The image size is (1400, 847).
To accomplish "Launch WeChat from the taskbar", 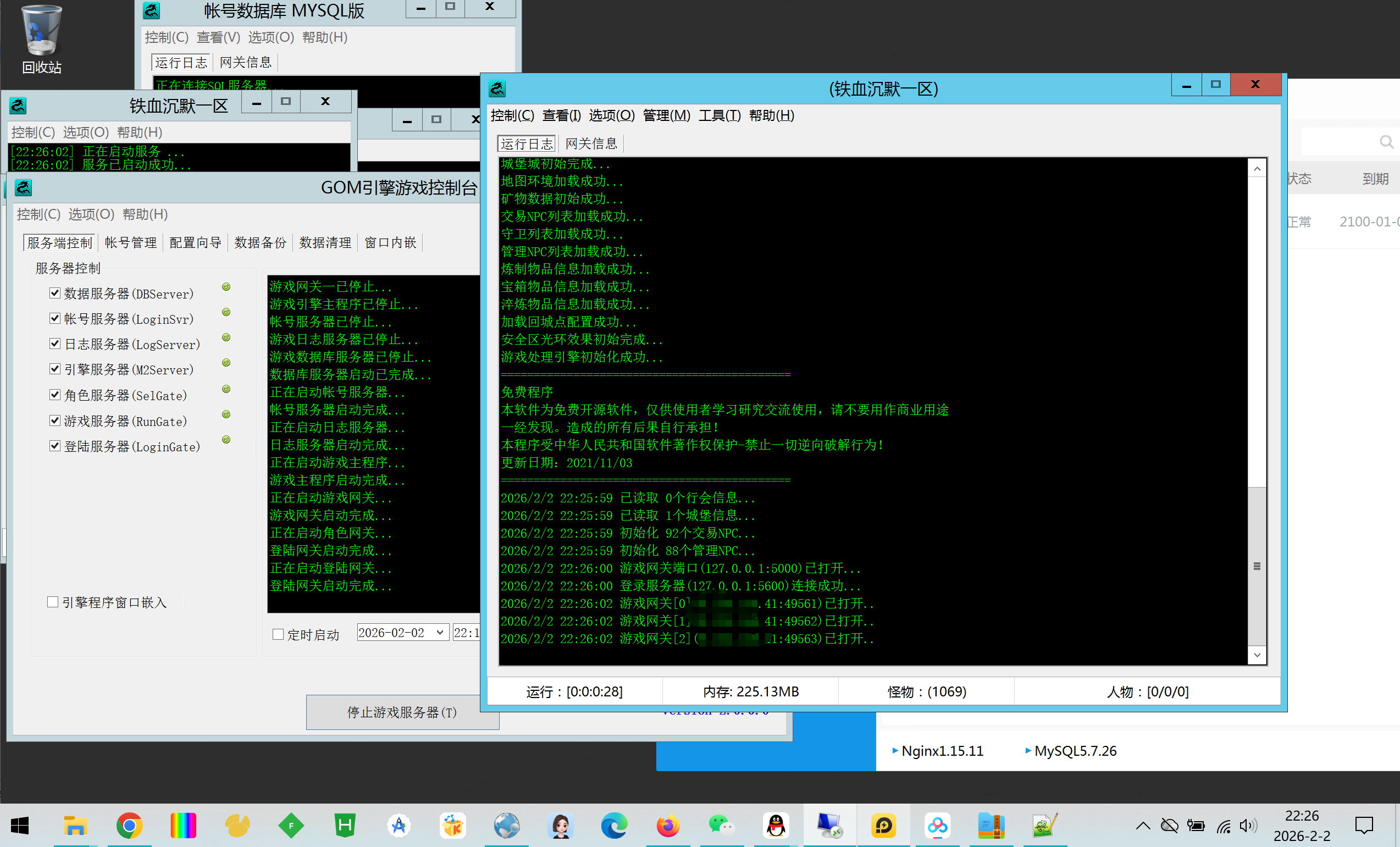I will (721, 826).
